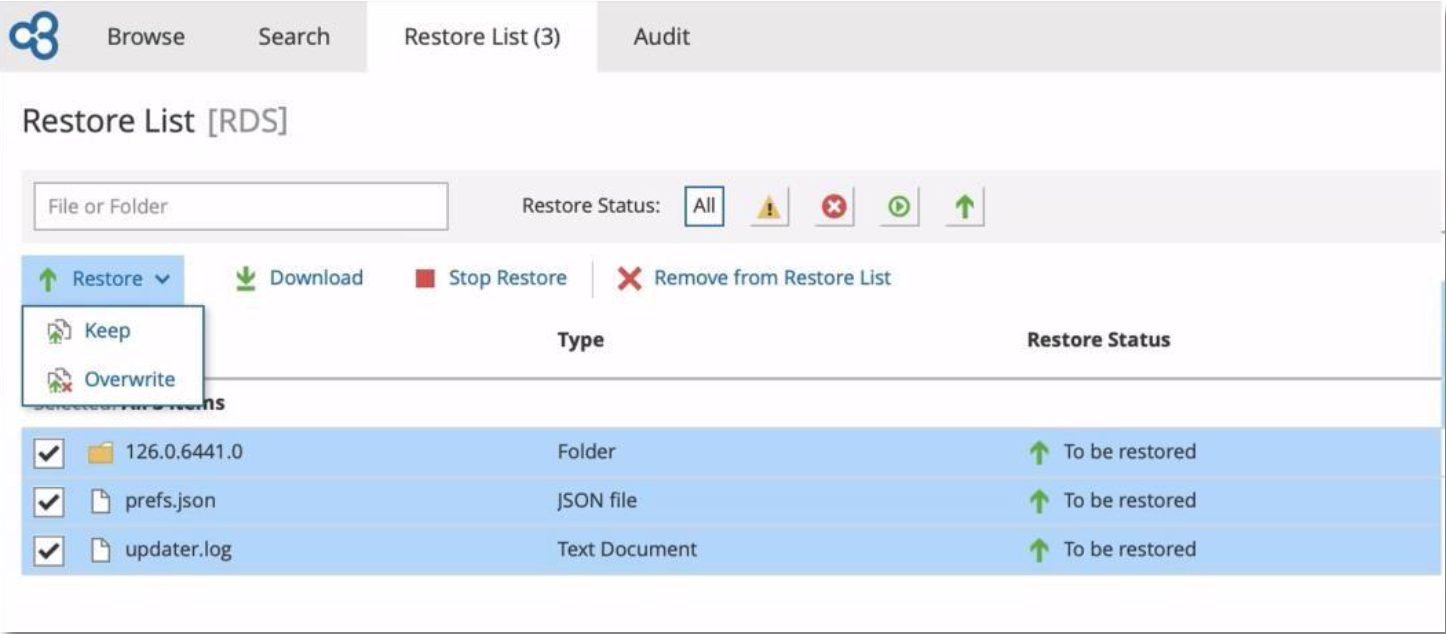Click the 126.0.6441.0 folder icon
1446x634 pixels.
(x=100, y=453)
